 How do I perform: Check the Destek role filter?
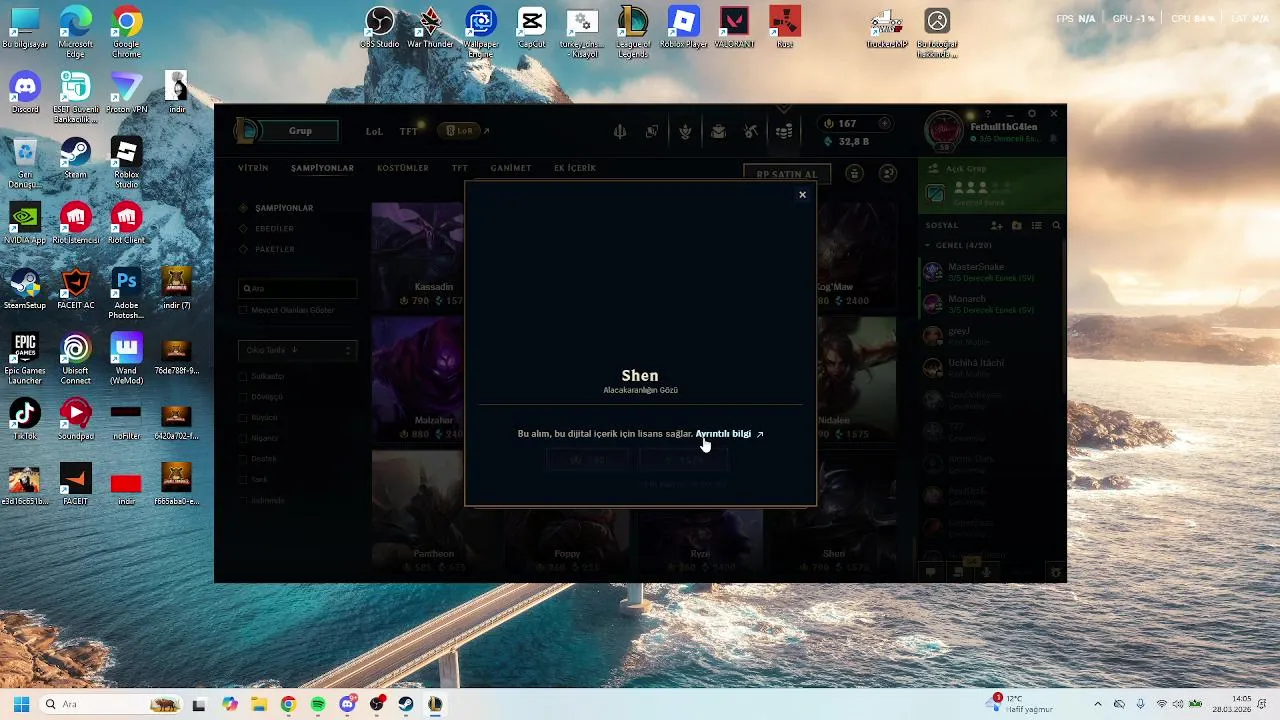243,459
